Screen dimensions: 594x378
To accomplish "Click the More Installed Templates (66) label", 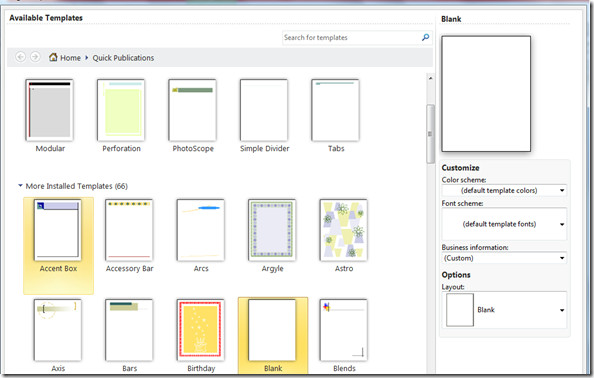I will pyautogui.click(x=77, y=186).
